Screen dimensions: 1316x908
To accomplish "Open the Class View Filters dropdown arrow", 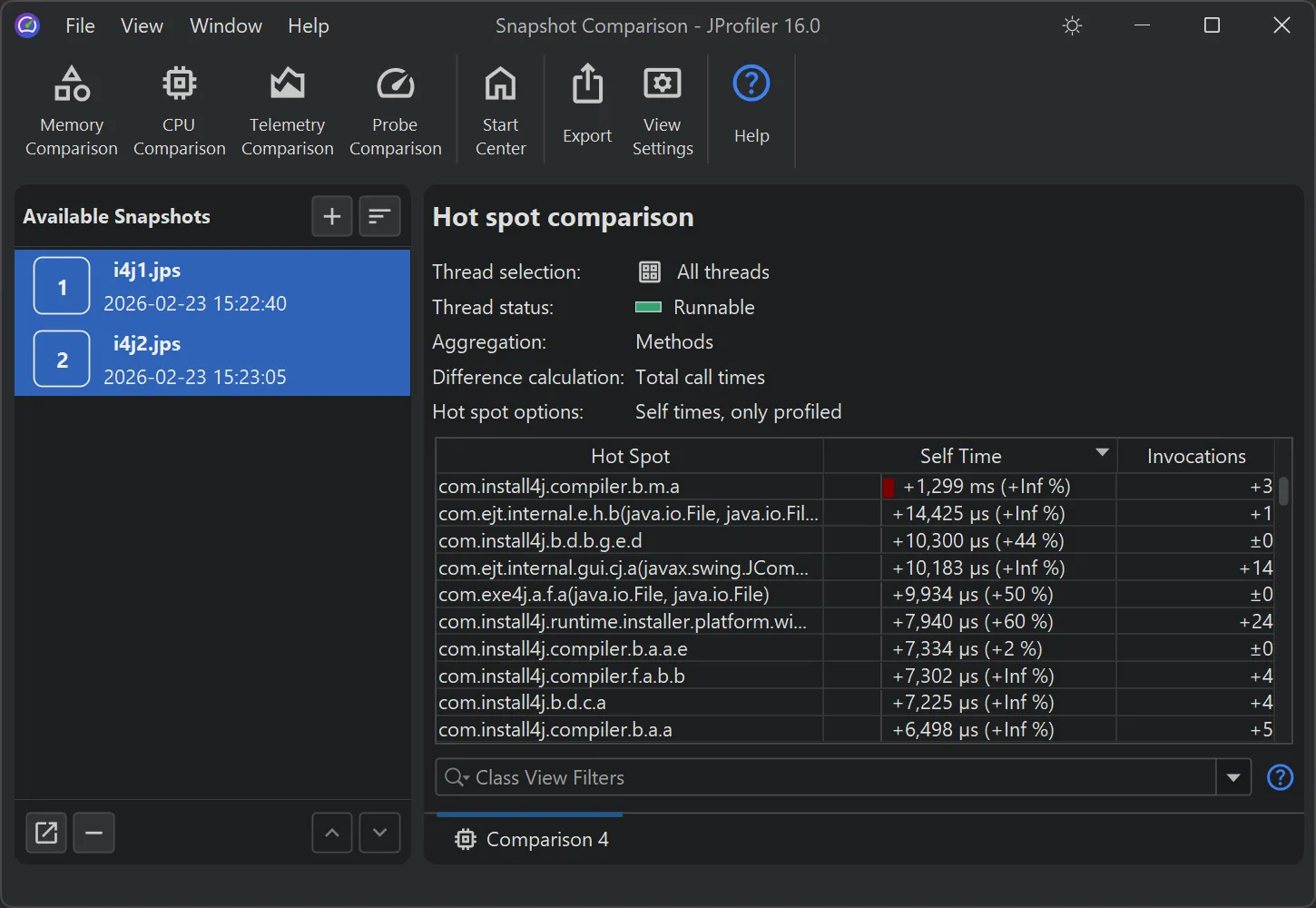I will pyautogui.click(x=1233, y=777).
